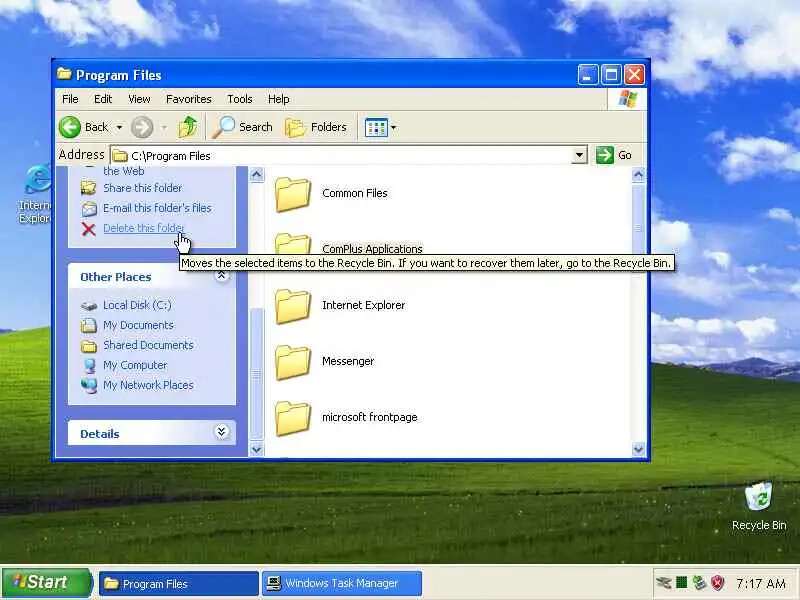The height and width of the screenshot is (600, 800).
Task: Expand the Address bar dropdown list
Action: (579, 155)
